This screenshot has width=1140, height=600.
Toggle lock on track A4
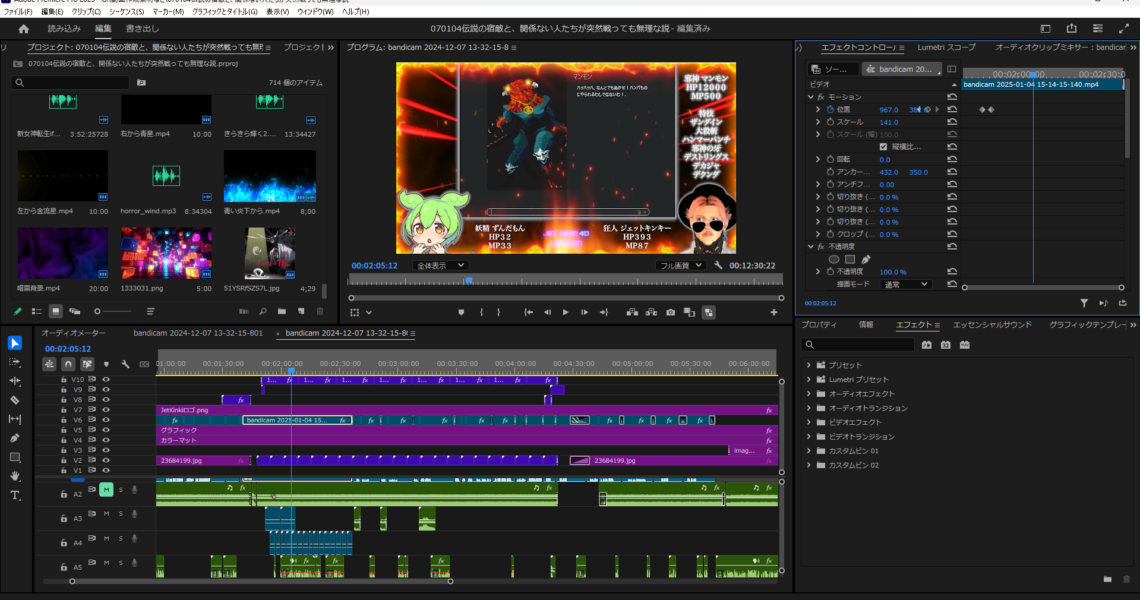(64, 543)
